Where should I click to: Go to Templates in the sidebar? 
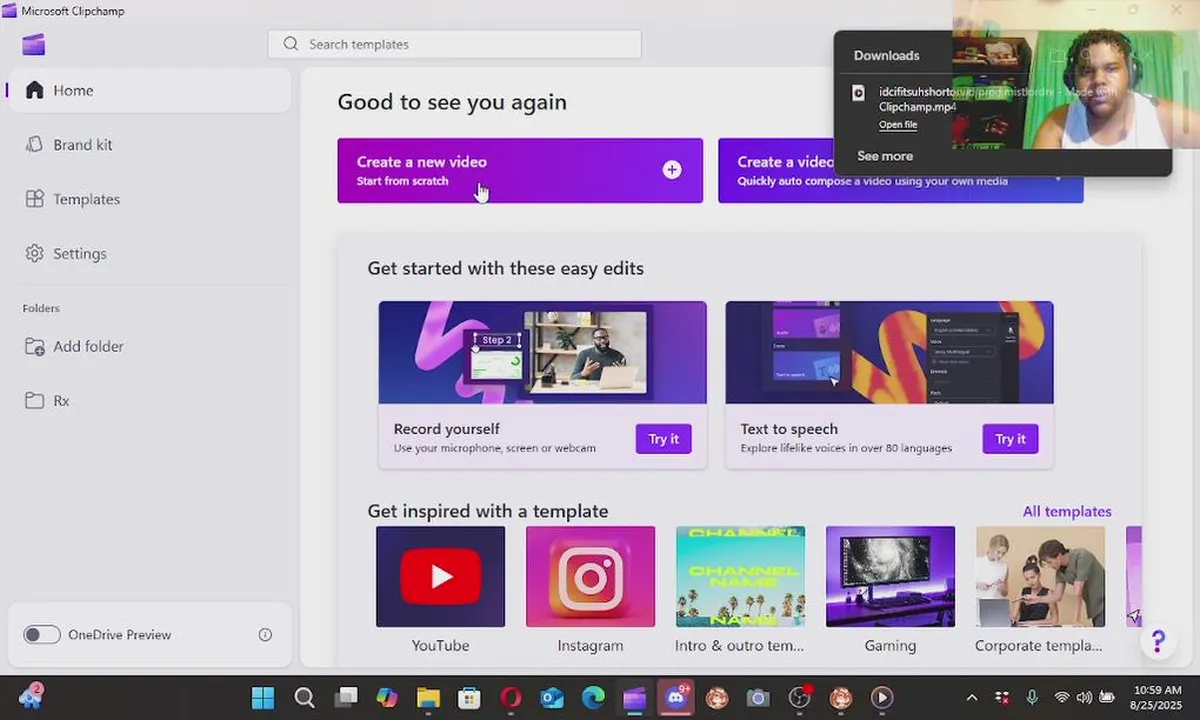(150, 199)
